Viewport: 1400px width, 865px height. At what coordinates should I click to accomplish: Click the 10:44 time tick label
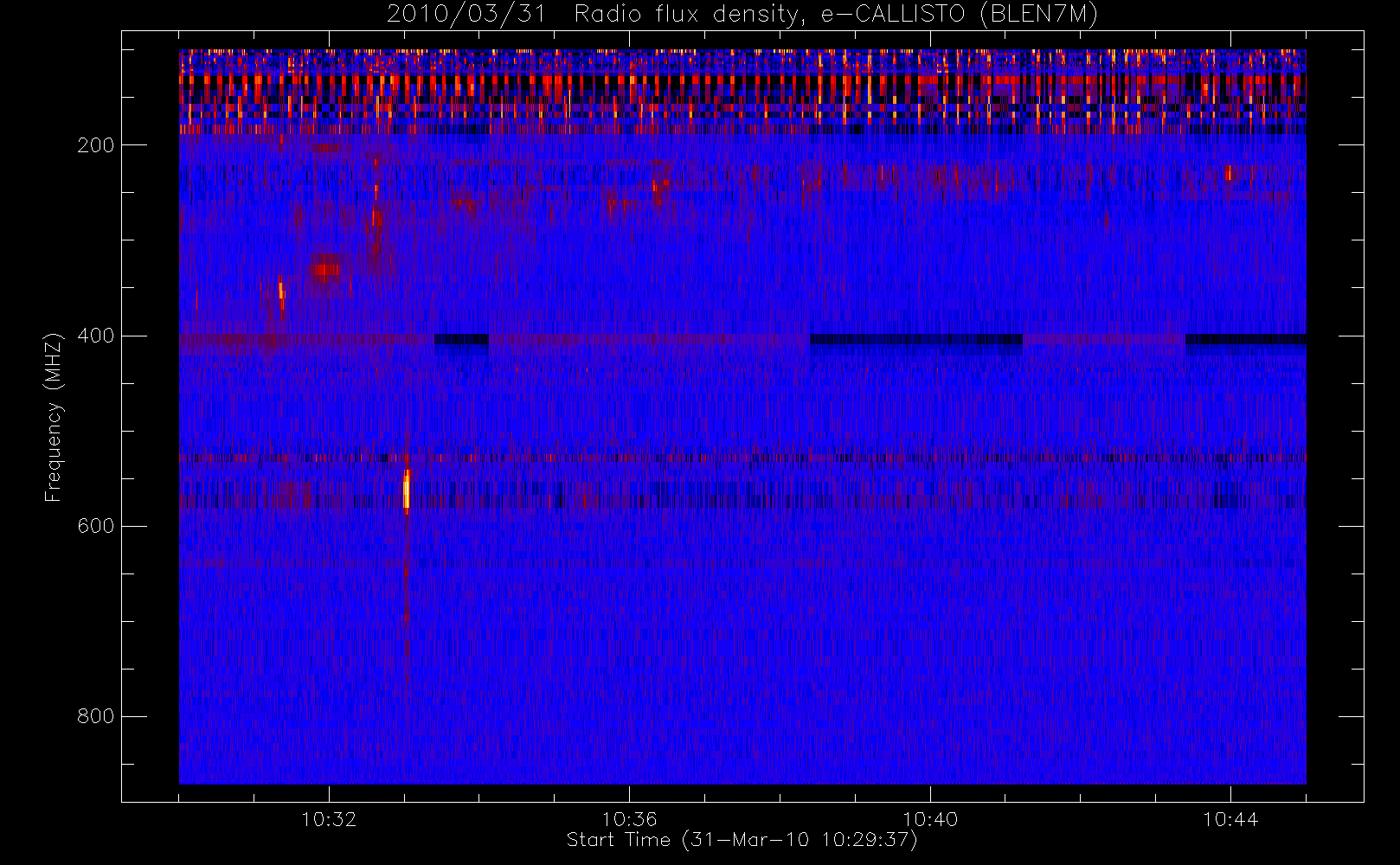pyautogui.click(x=1230, y=819)
